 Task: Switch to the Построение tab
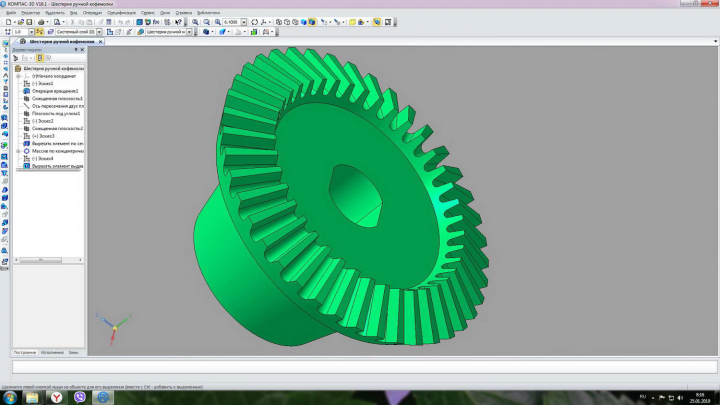point(25,353)
